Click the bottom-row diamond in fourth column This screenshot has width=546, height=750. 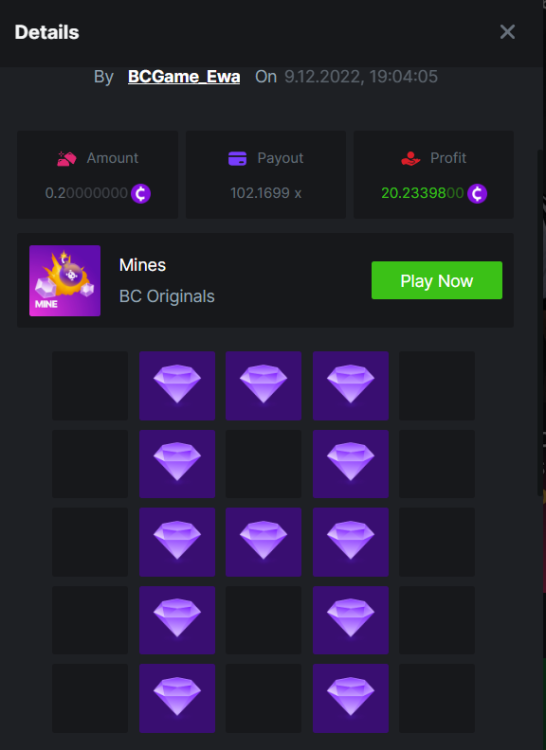pyautogui.click(x=350, y=698)
